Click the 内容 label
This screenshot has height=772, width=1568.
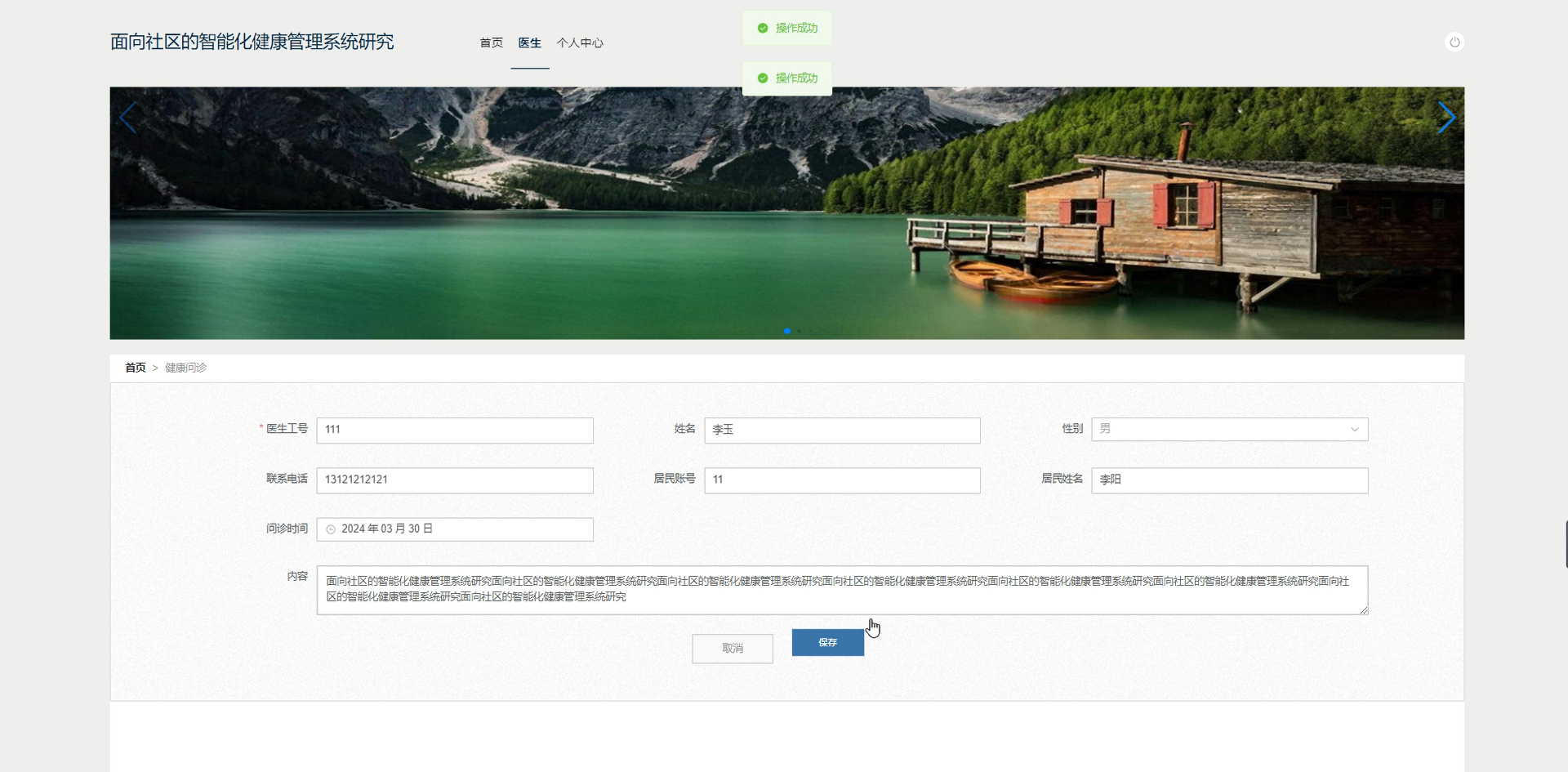297,576
